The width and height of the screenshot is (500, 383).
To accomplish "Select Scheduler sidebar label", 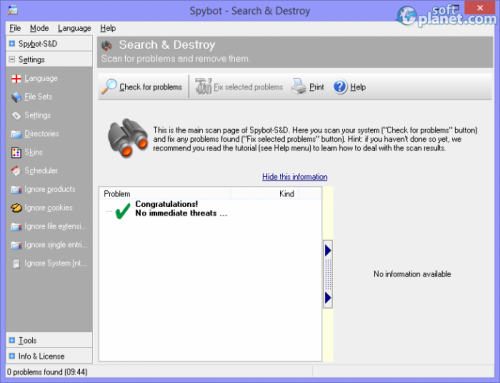I will [41, 171].
